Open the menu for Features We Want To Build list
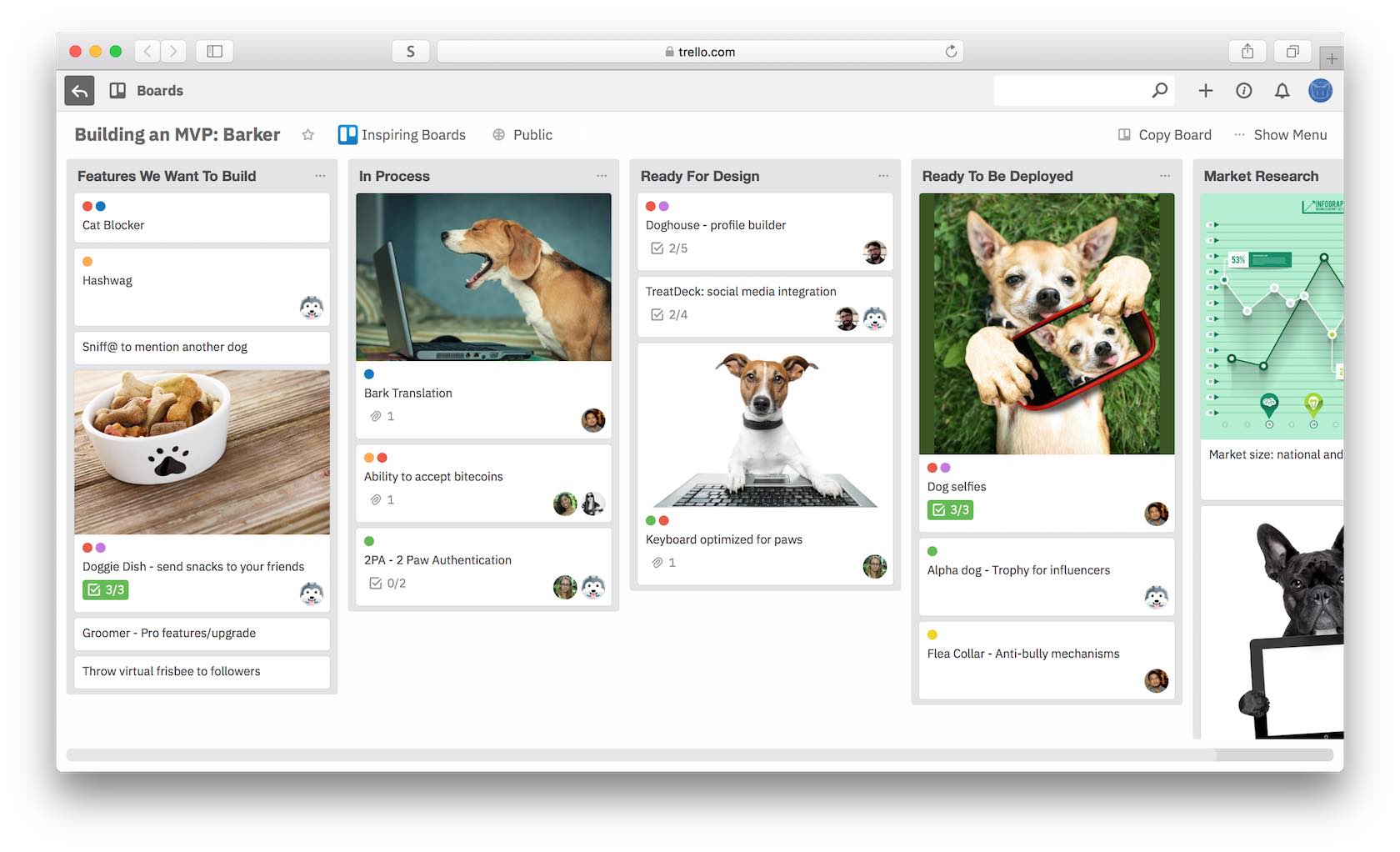Screen dimensions: 1400x852 point(320,176)
